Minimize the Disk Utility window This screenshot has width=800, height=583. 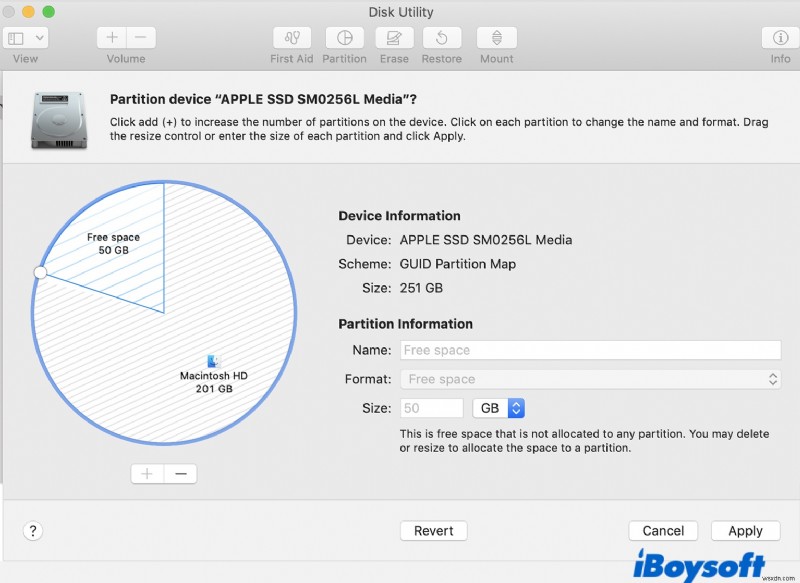tap(29, 11)
